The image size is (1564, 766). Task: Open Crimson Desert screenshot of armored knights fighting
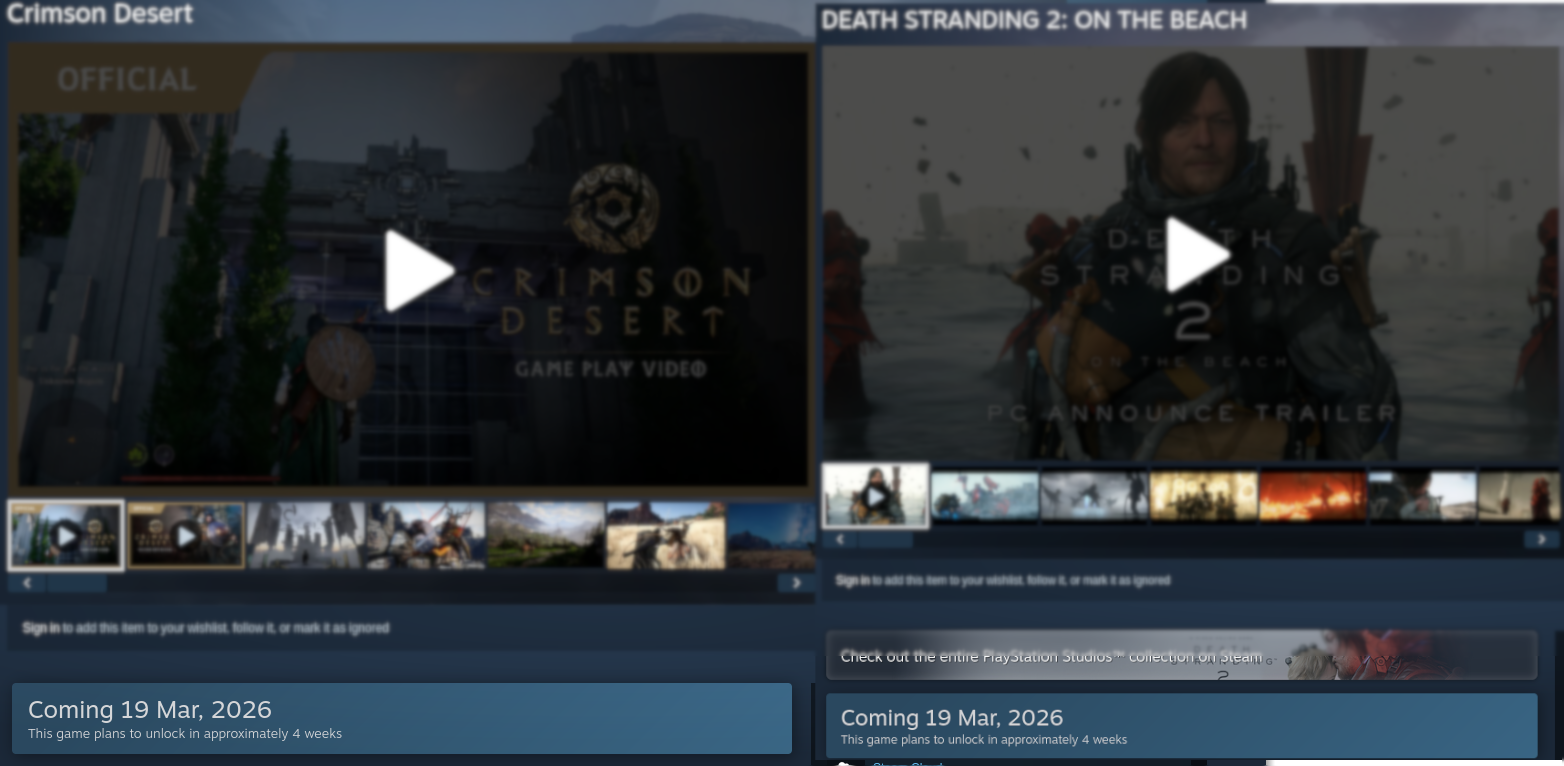[x=426, y=536]
